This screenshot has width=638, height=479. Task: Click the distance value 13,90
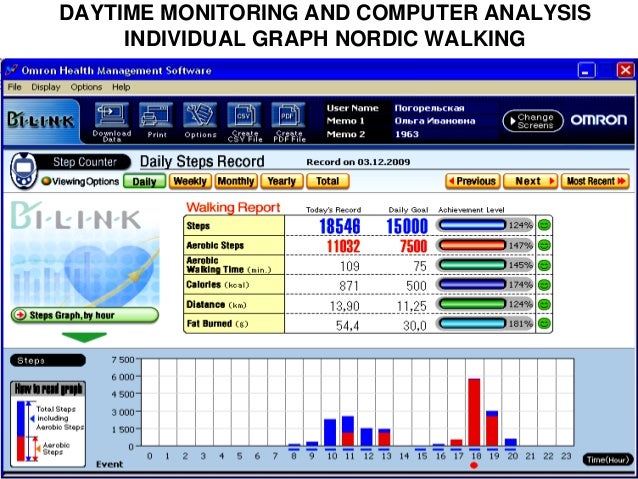pyautogui.click(x=345, y=306)
